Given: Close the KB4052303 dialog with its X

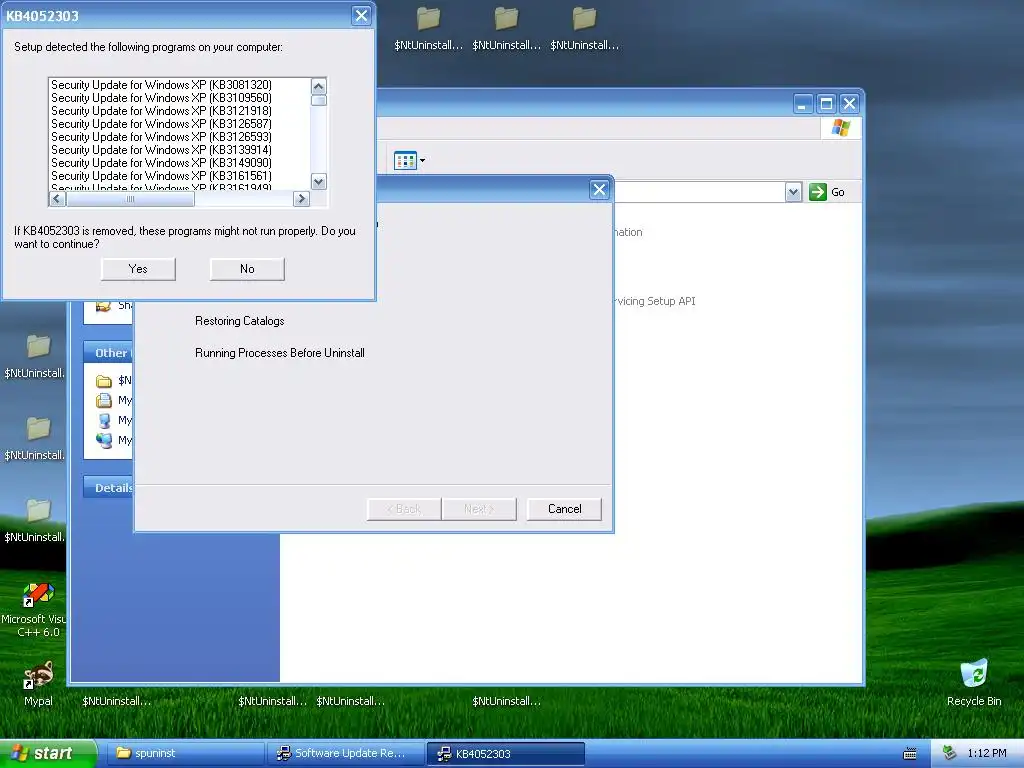Looking at the screenshot, I should pos(361,16).
